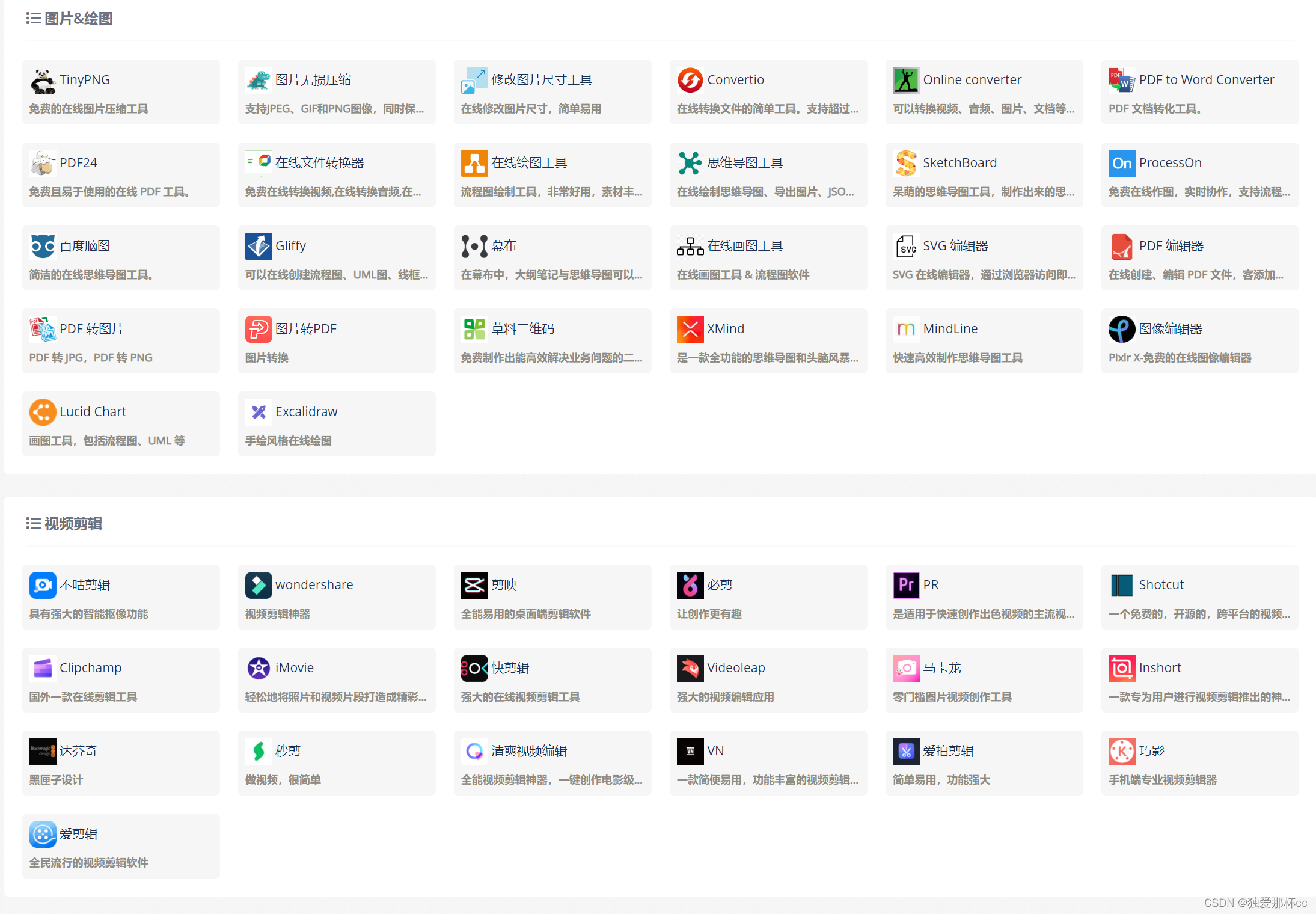This screenshot has height=914, width=1316.
Task: Open the 清爽视频编辑 link
Action: coord(529,751)
